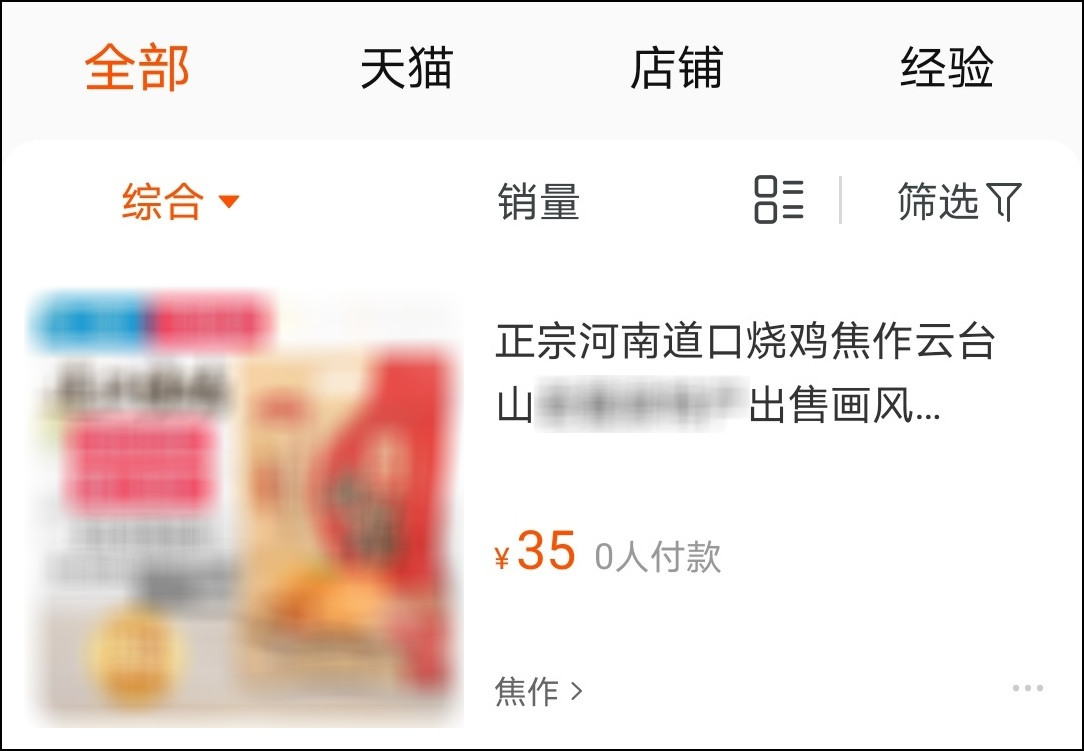Go to the 经验 tab
The image size is (1084, 751).
[946, 68]
